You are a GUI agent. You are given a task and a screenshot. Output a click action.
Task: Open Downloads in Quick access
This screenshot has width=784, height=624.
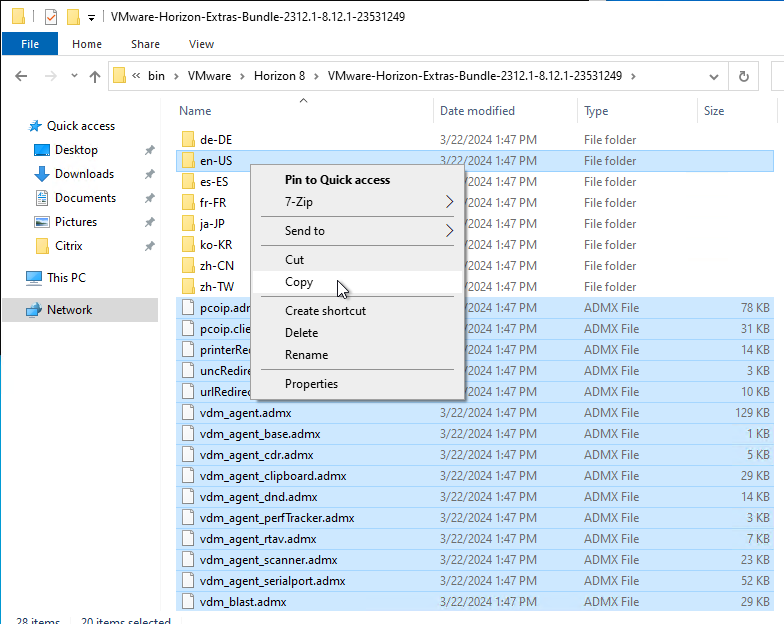84,174
